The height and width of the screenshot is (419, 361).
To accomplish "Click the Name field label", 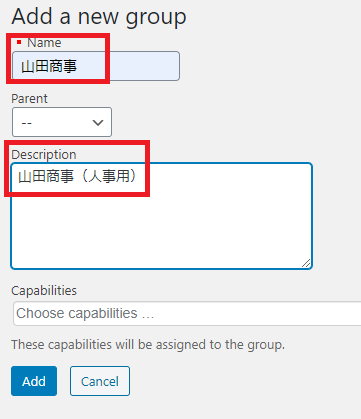I will tap(44, 43).
